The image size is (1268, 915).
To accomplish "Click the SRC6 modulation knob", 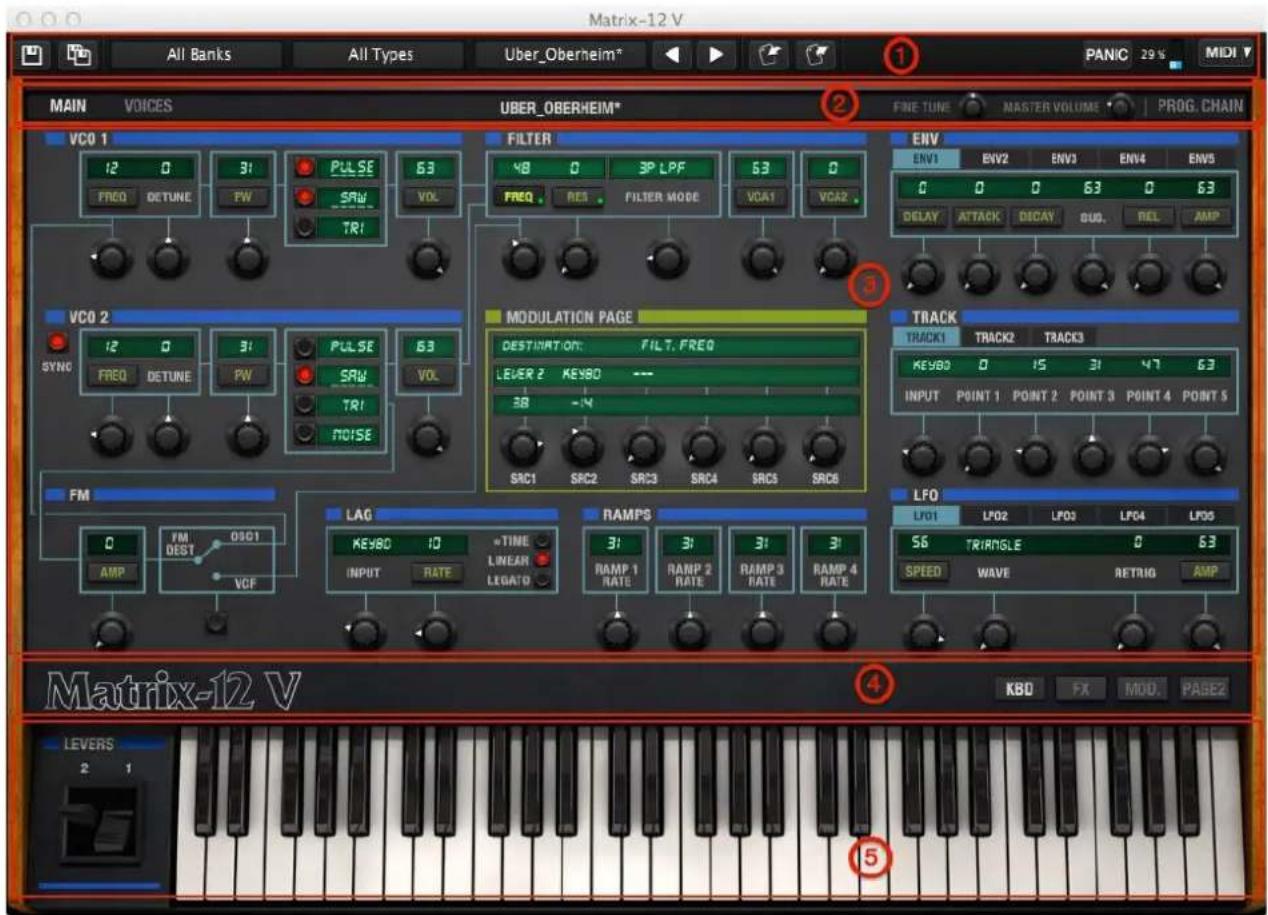I will tap(824, 446).
